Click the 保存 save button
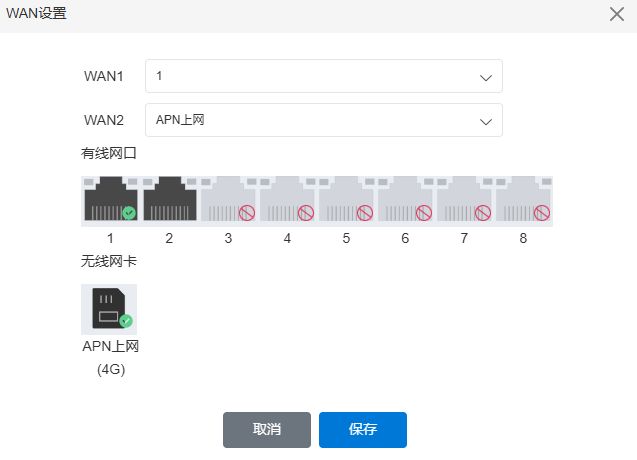637x460 pixels. click(363, 430)
